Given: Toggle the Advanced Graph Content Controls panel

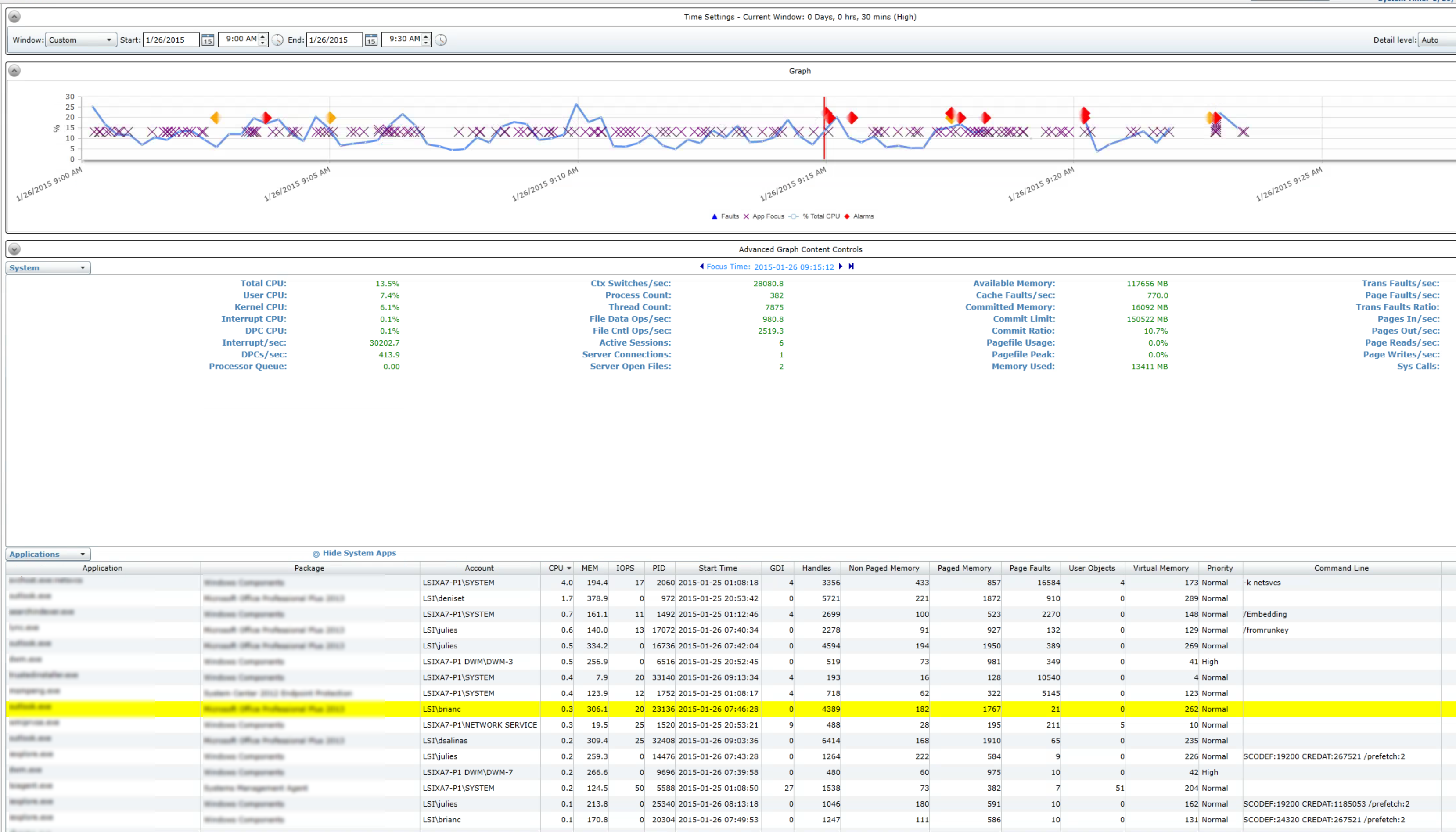Looking at the screenshot, I should [x=14, y=249].
